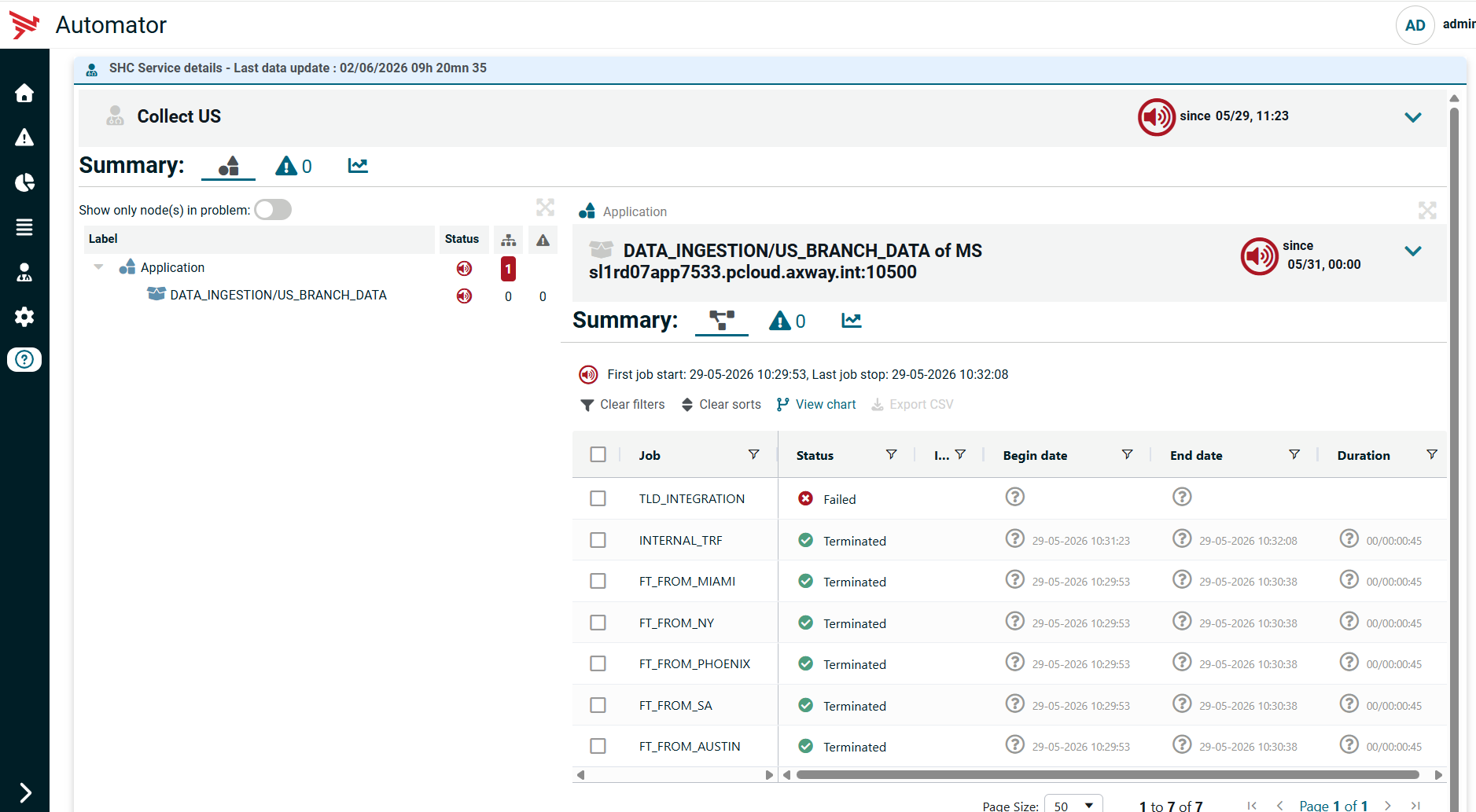Viewport: 1476px width, 812px height.
Task: Maximize the Application details panel
Action: pos(1427,211)
